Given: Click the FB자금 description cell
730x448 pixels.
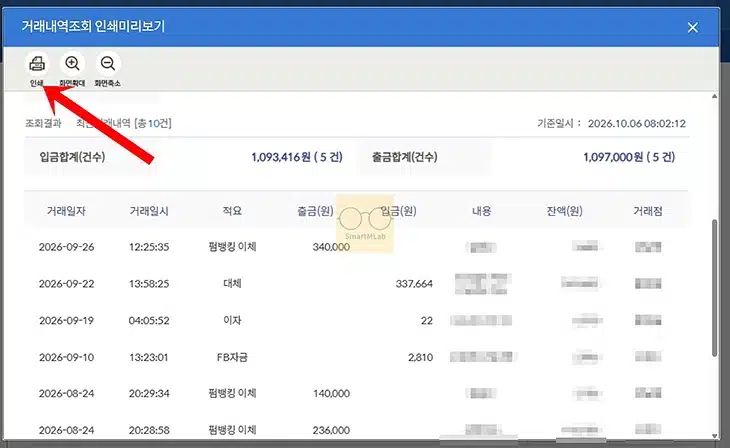Looking at the screenshot, I should (232, 357).
